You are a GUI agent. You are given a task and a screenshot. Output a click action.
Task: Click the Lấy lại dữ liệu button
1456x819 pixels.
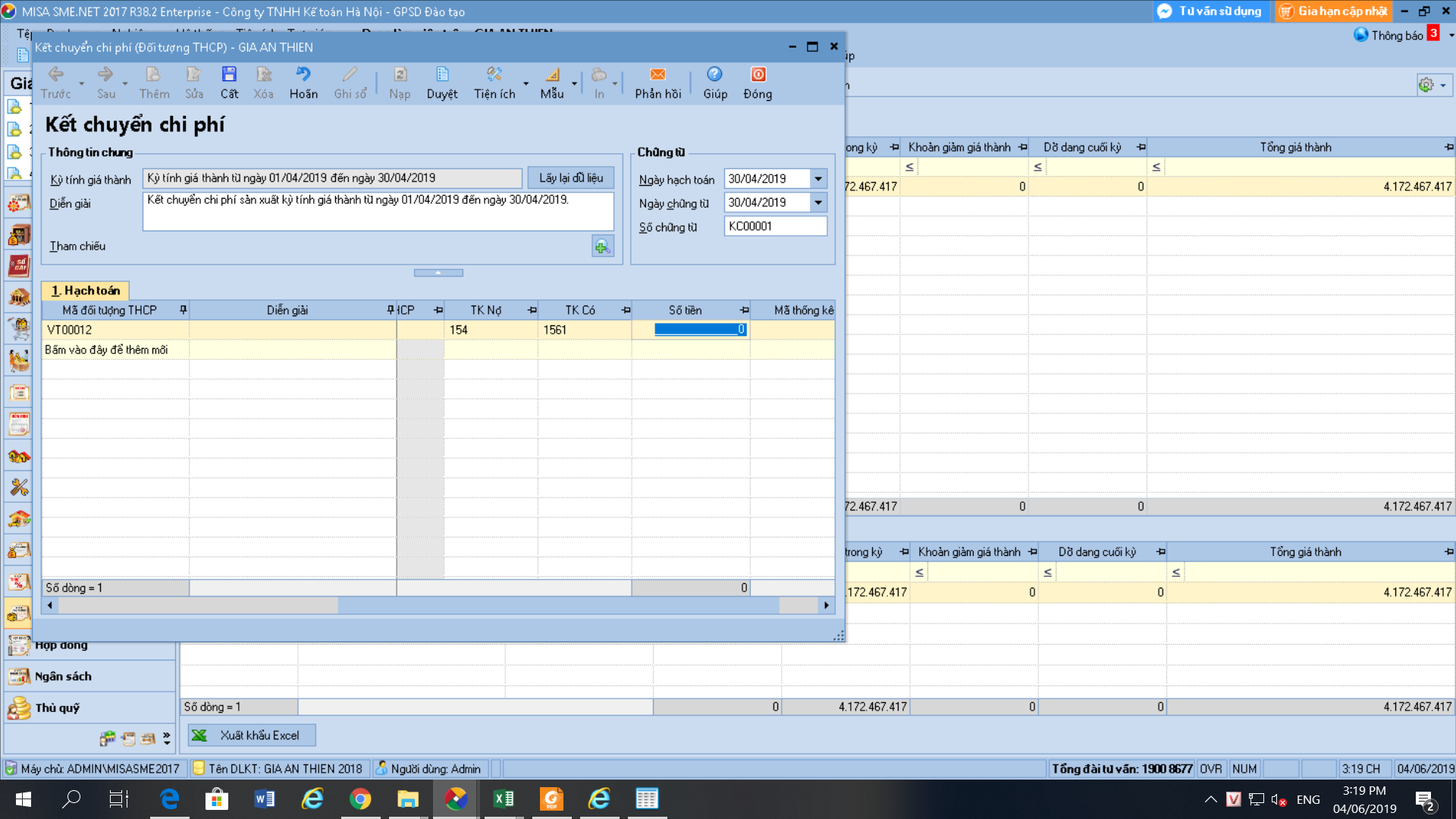point(571,178)
